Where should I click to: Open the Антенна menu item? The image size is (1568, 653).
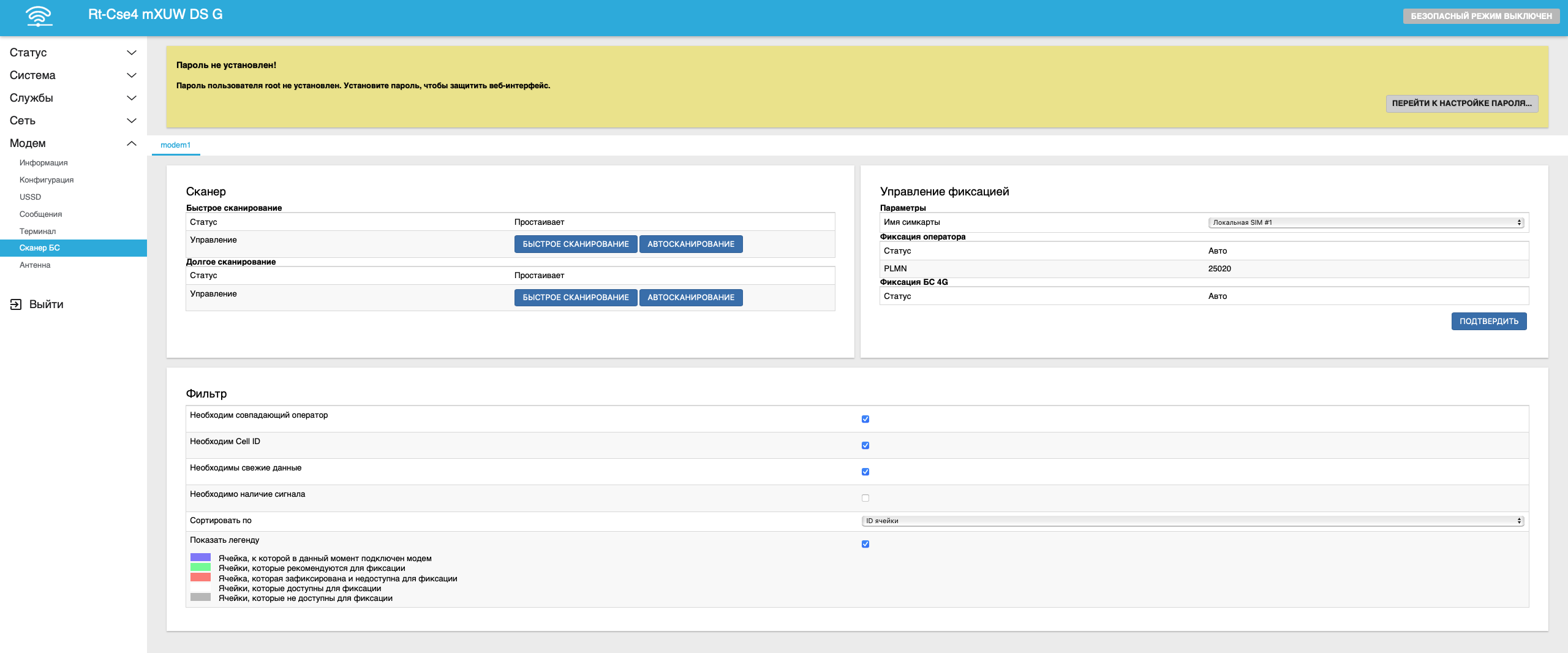click(x=35, y=265)
